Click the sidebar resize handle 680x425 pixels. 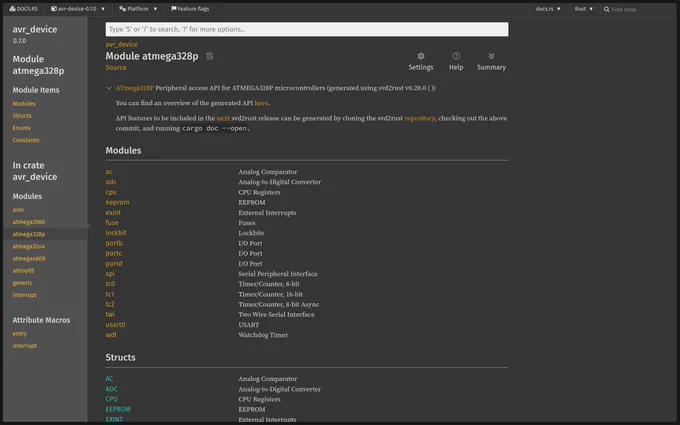pyautogui.click(x=89, y=226)
